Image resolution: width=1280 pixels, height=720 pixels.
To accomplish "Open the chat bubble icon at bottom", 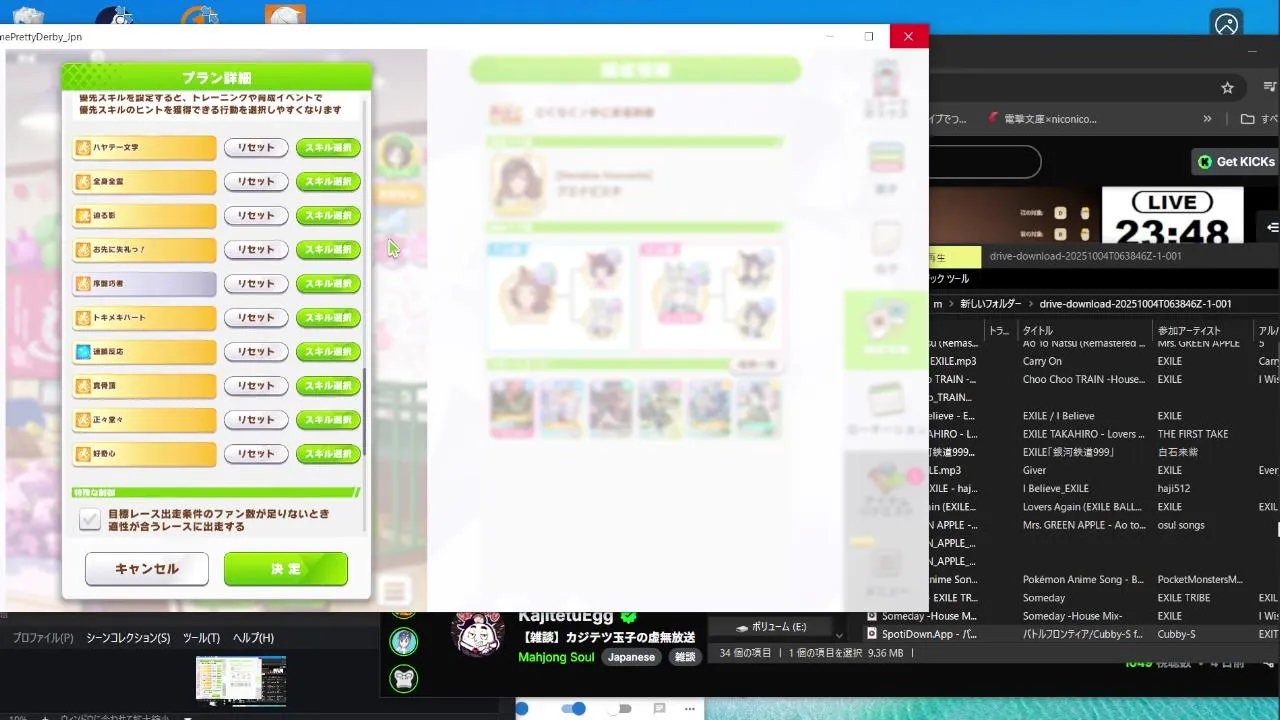I will (x=660, y=709).
